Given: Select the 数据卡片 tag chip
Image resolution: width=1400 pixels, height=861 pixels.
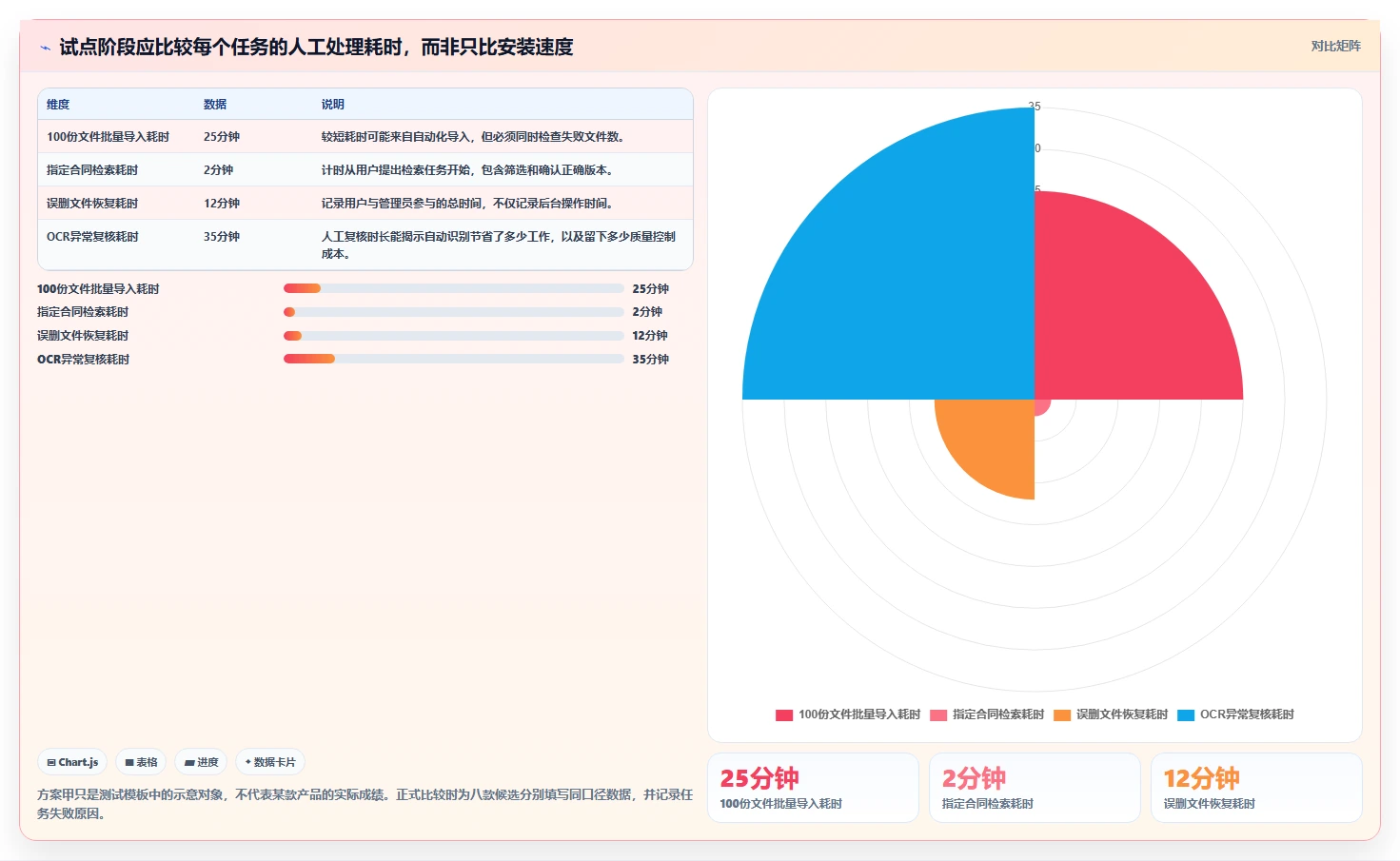Looking at the screenshot, I should pos(270,762).
